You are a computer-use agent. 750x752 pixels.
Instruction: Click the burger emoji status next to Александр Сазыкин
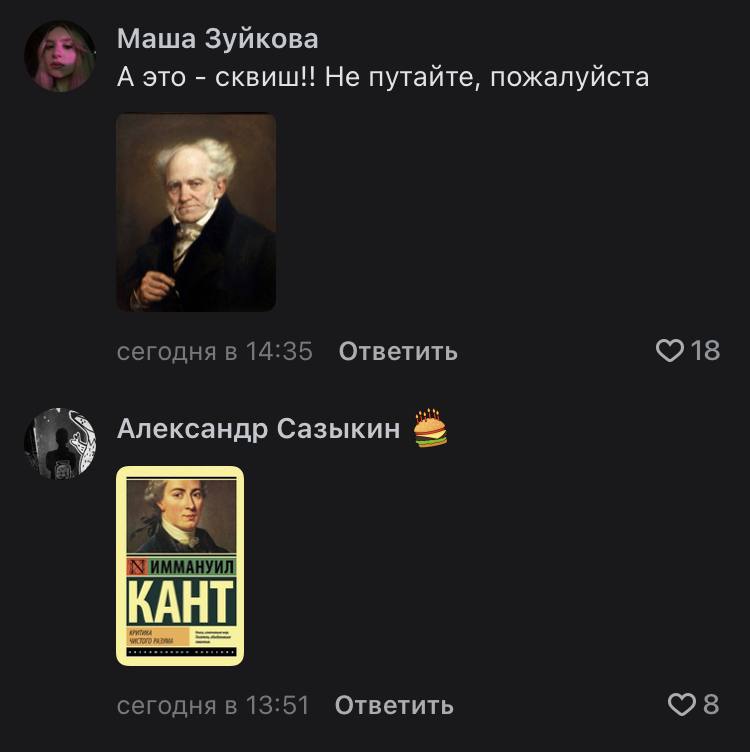click(430, 428)
